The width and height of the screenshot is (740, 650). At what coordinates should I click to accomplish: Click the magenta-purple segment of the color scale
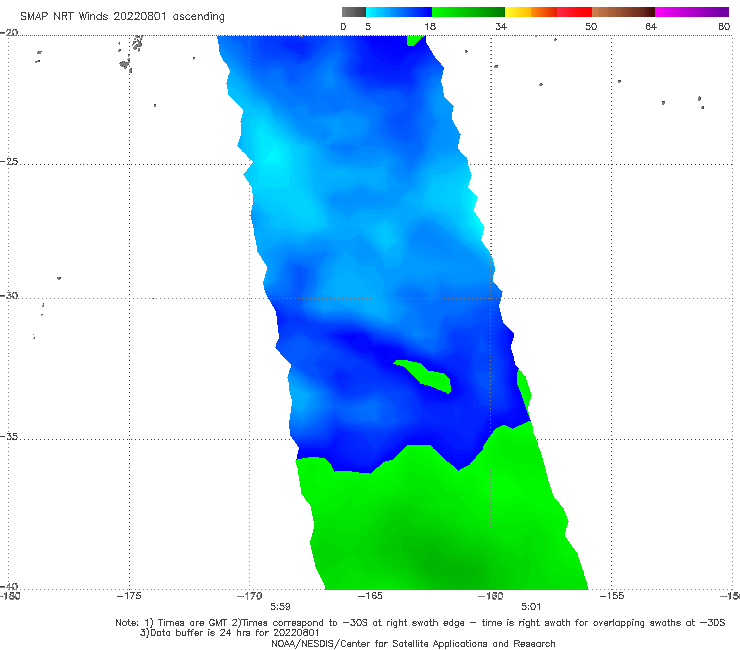[x=692, y=12]
